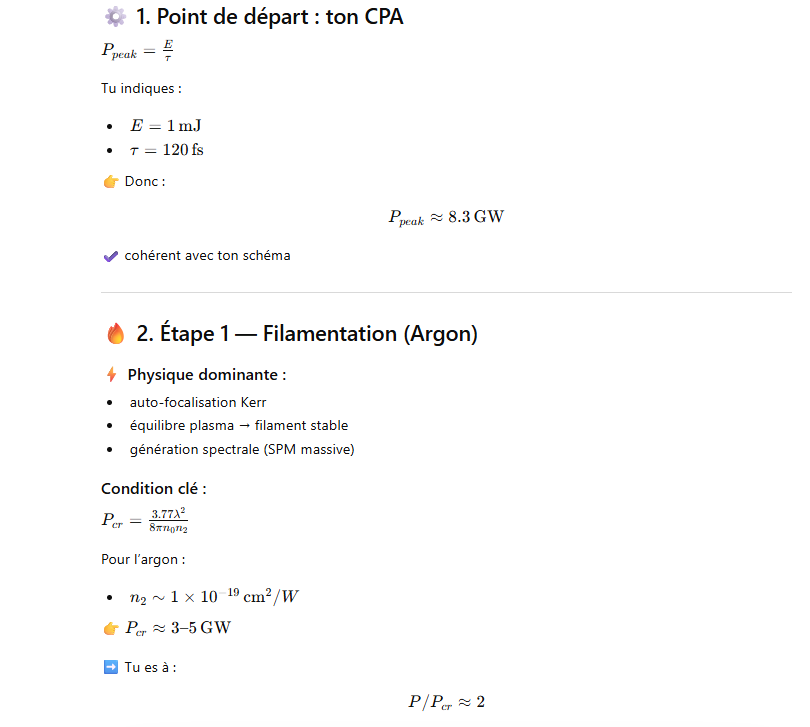Click the "équilibre plasma → filament stable" bullet
Image resolution: width=810 pixels, height=727 pixels.
coord(239,426)
